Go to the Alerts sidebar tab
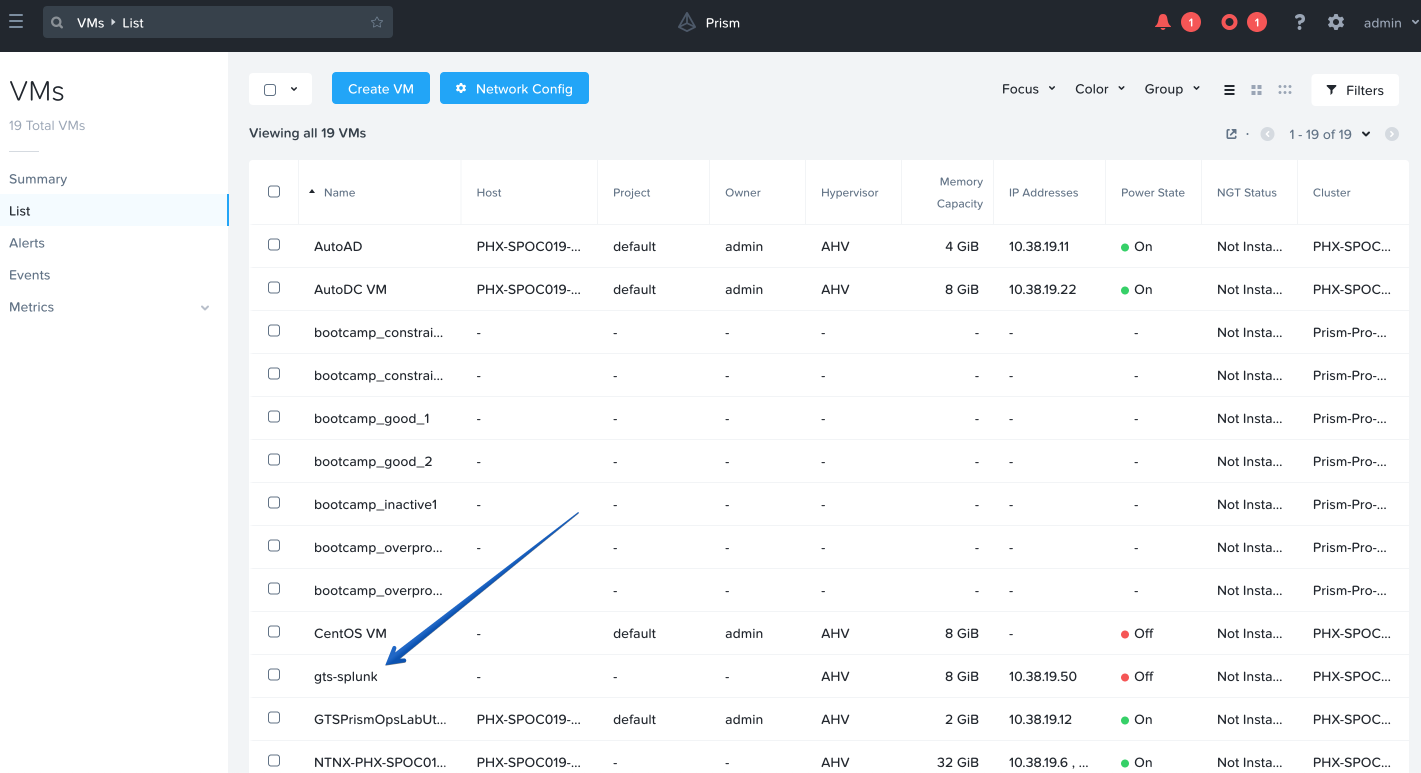Screen dimensions: 1421x773 pos(27,243)
